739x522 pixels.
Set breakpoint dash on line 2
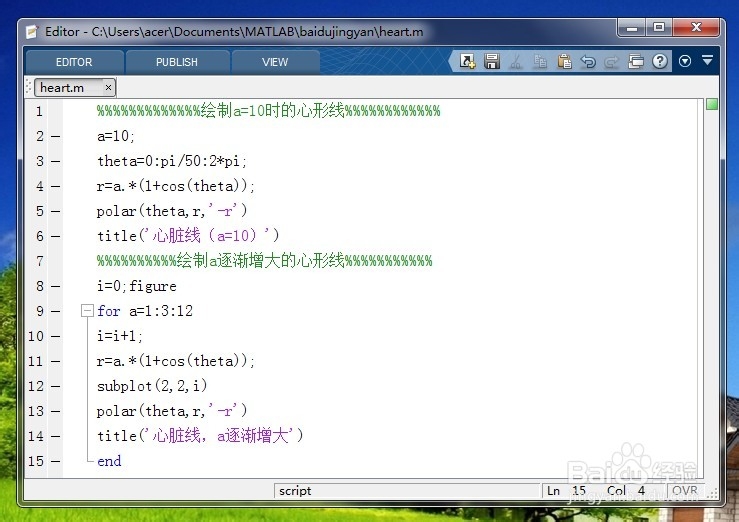56,137
